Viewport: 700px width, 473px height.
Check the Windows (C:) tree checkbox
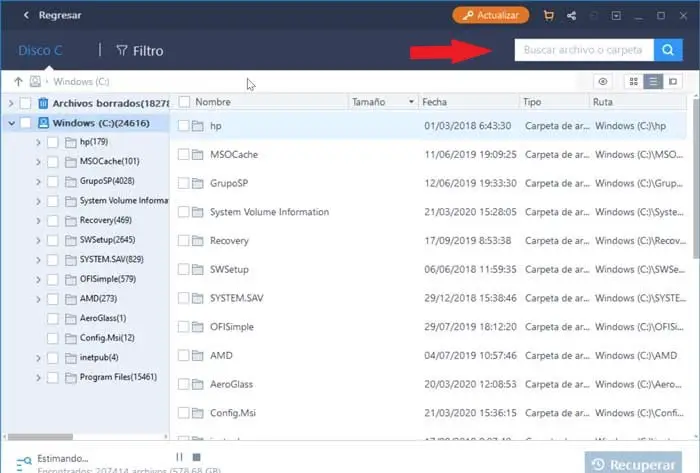25,123
